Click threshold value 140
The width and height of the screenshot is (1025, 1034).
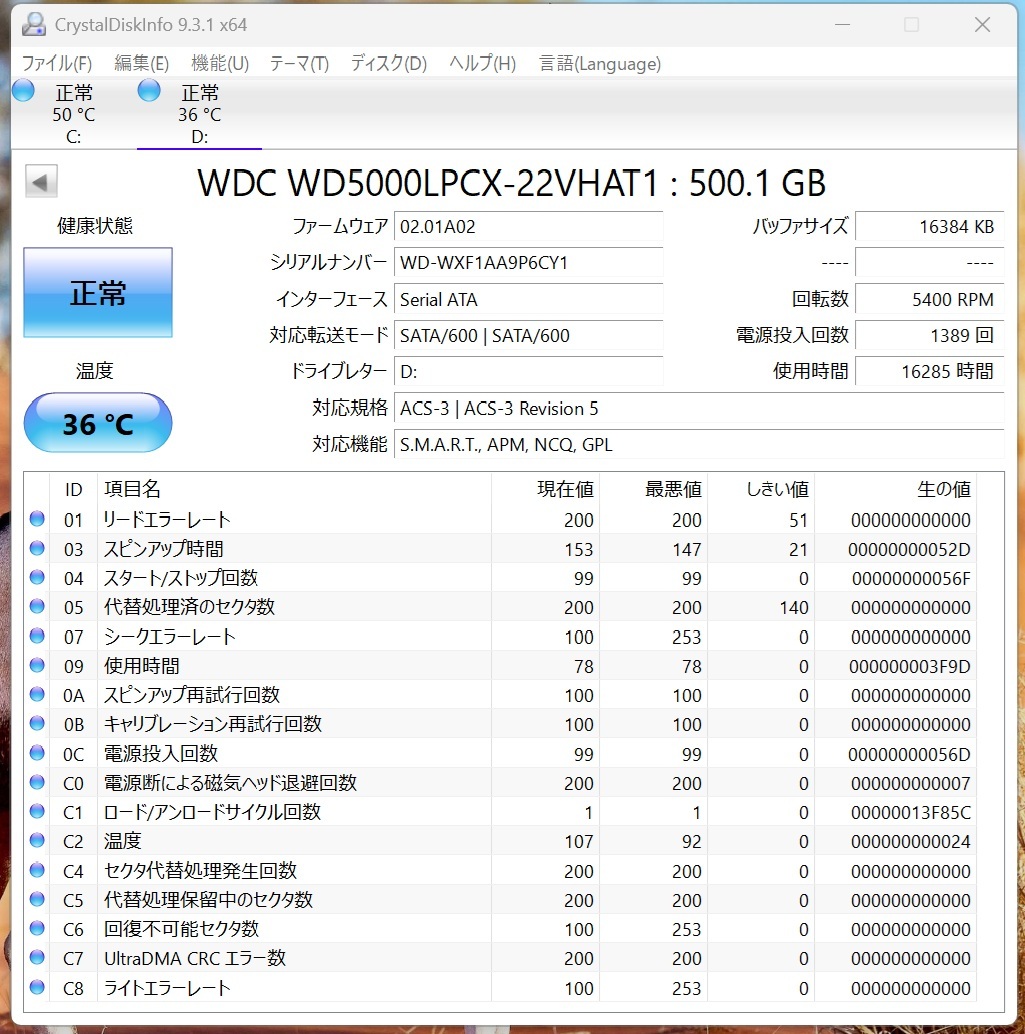point(793,607)
